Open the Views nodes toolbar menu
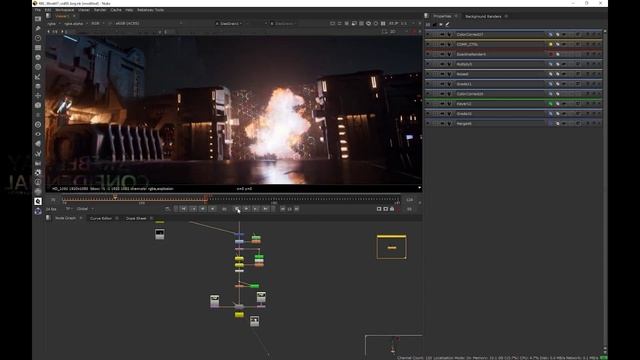Screen dimensions: 640x360 pyautogui.click(x=38, y=134)
